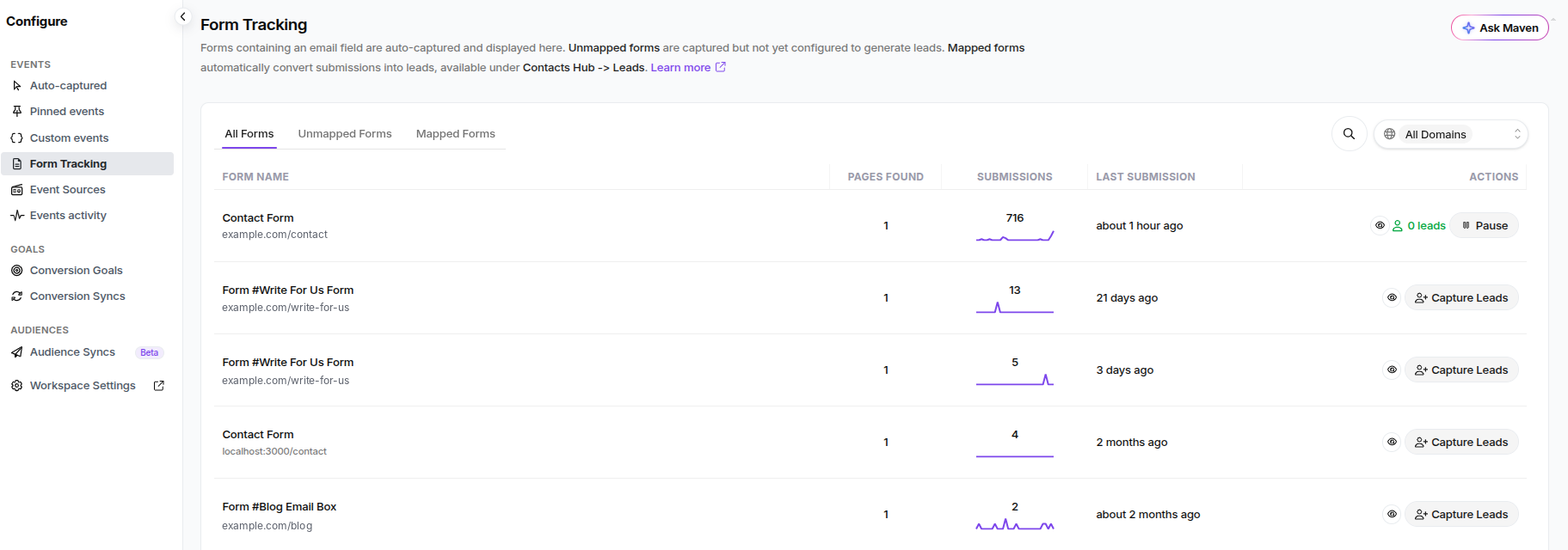Capture Leads for Write For Us form, 3 days ago
Image resolution: width=1568 pixels, height=550 pixels.
(x=1461, y=370)
